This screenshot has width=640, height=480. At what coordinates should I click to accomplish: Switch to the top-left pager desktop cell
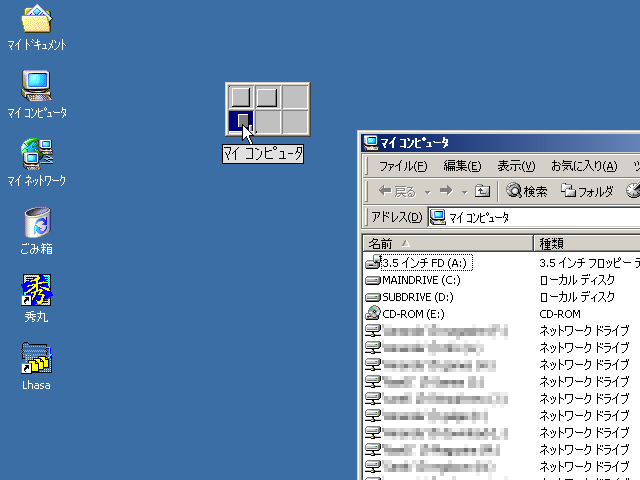(x=241, y=97)
